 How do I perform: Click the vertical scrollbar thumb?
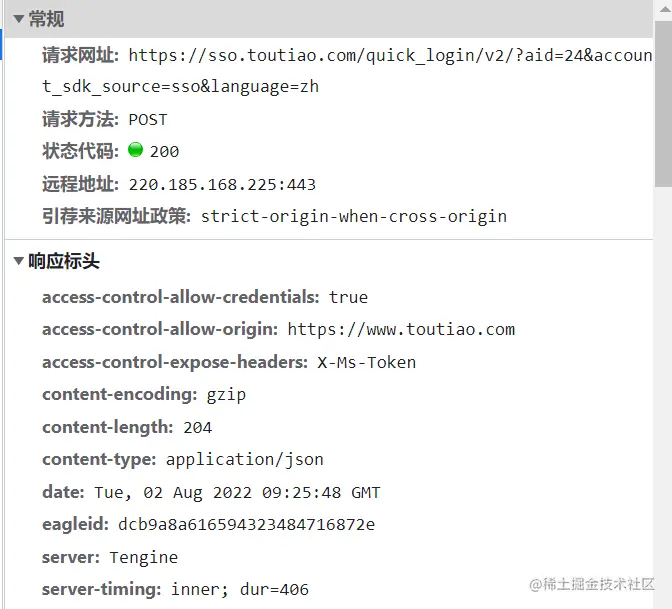(x=663, y=103)
